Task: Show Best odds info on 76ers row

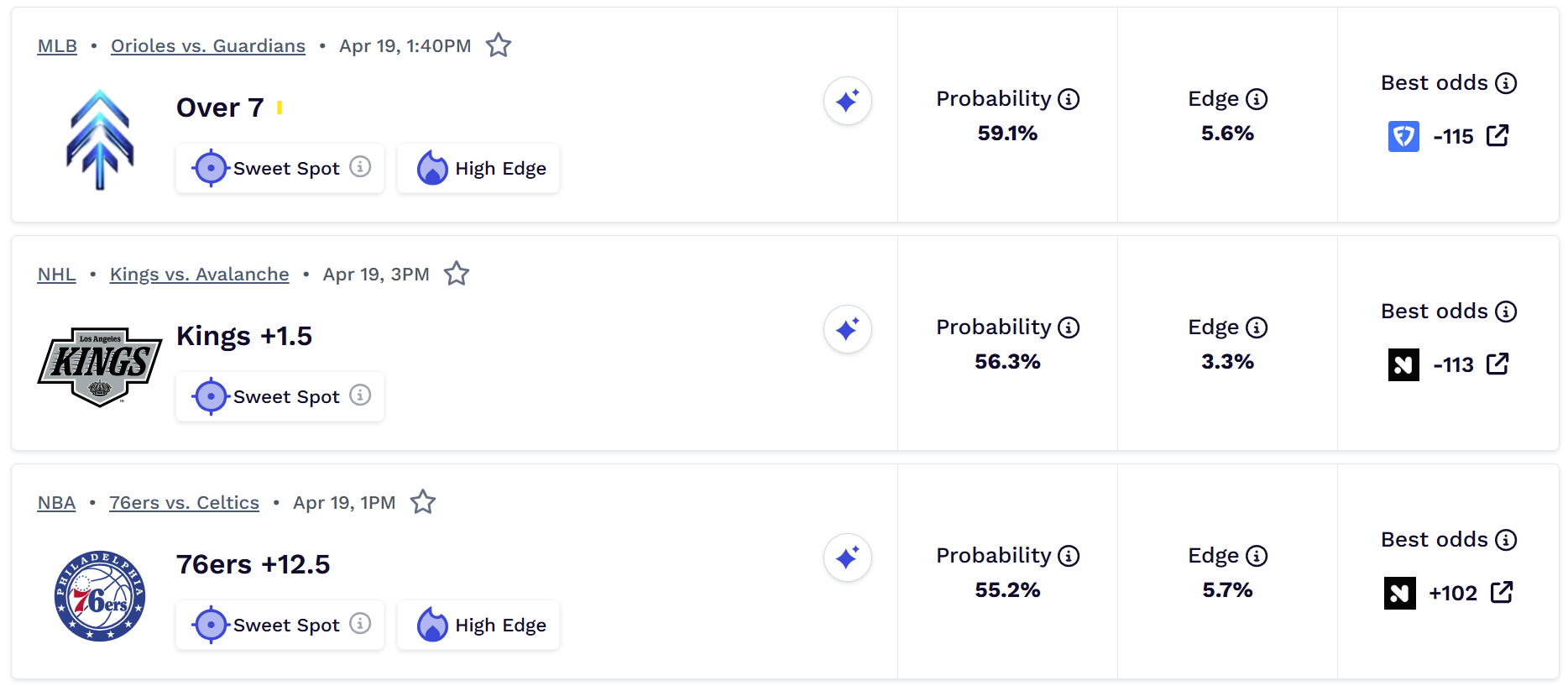Action: (1506, 540)
